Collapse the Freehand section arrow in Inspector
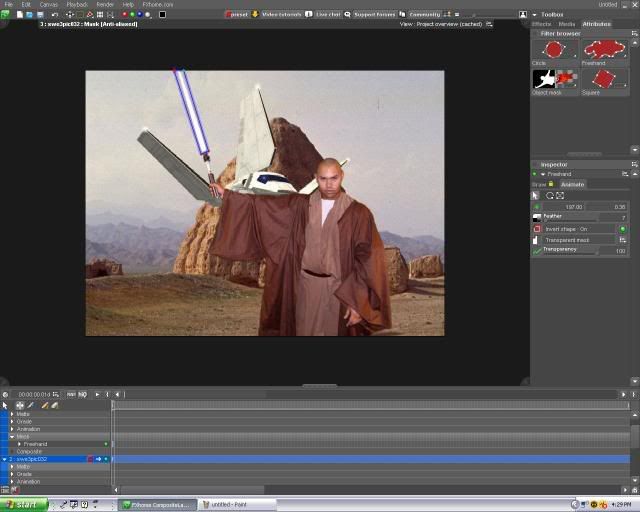This screenshot has height=512, width=640. coord(543,174)
